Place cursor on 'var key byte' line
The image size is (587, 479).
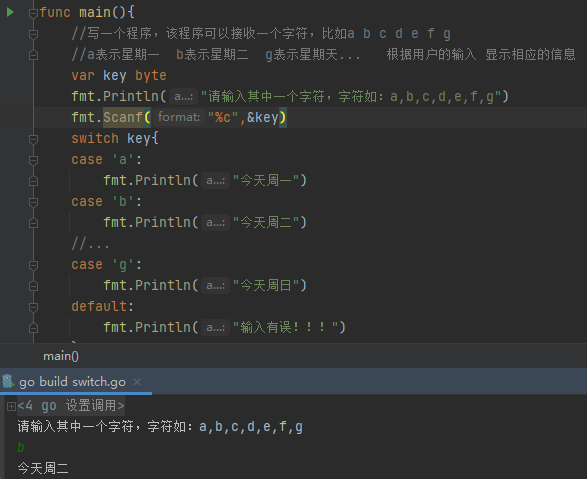pyautogui.click(x=119, y=76)
